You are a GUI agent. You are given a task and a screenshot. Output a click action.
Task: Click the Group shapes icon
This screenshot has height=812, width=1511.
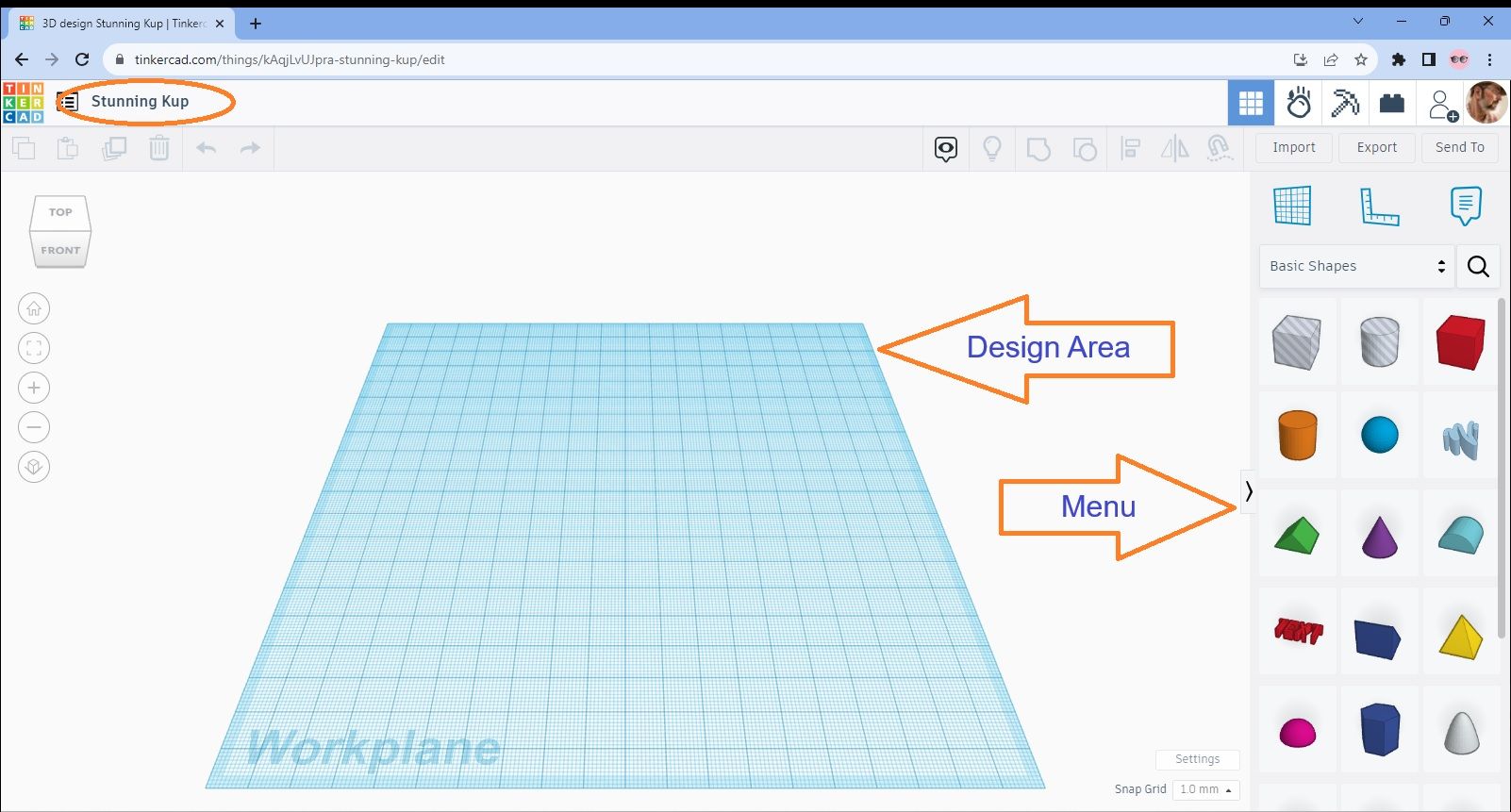[1038, 149]
